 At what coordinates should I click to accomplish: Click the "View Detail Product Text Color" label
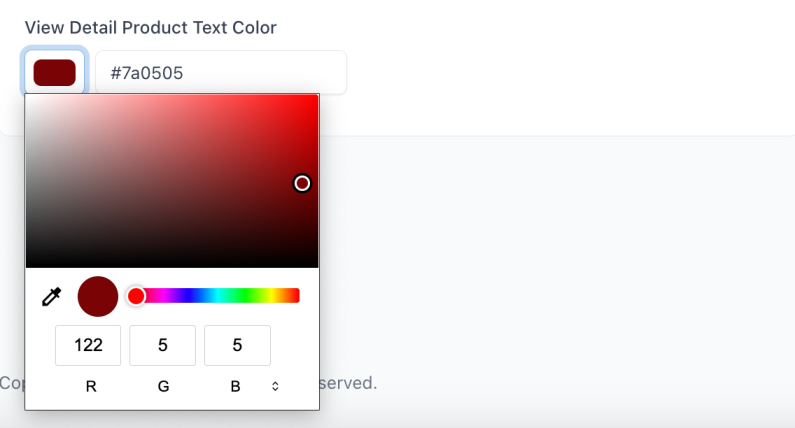(150, 27)
